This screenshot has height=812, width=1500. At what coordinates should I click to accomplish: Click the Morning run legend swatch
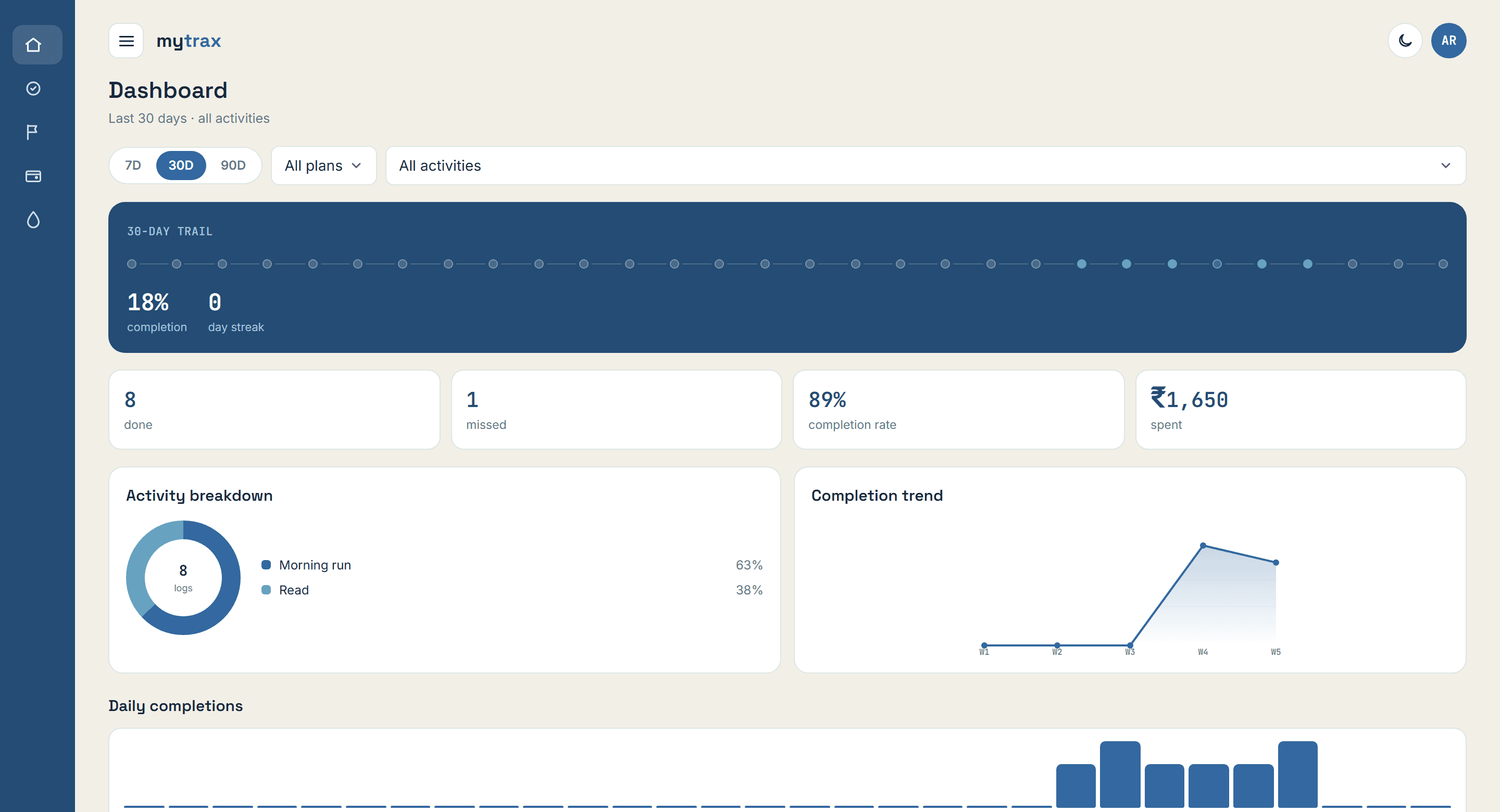click(x=266, y=565)
